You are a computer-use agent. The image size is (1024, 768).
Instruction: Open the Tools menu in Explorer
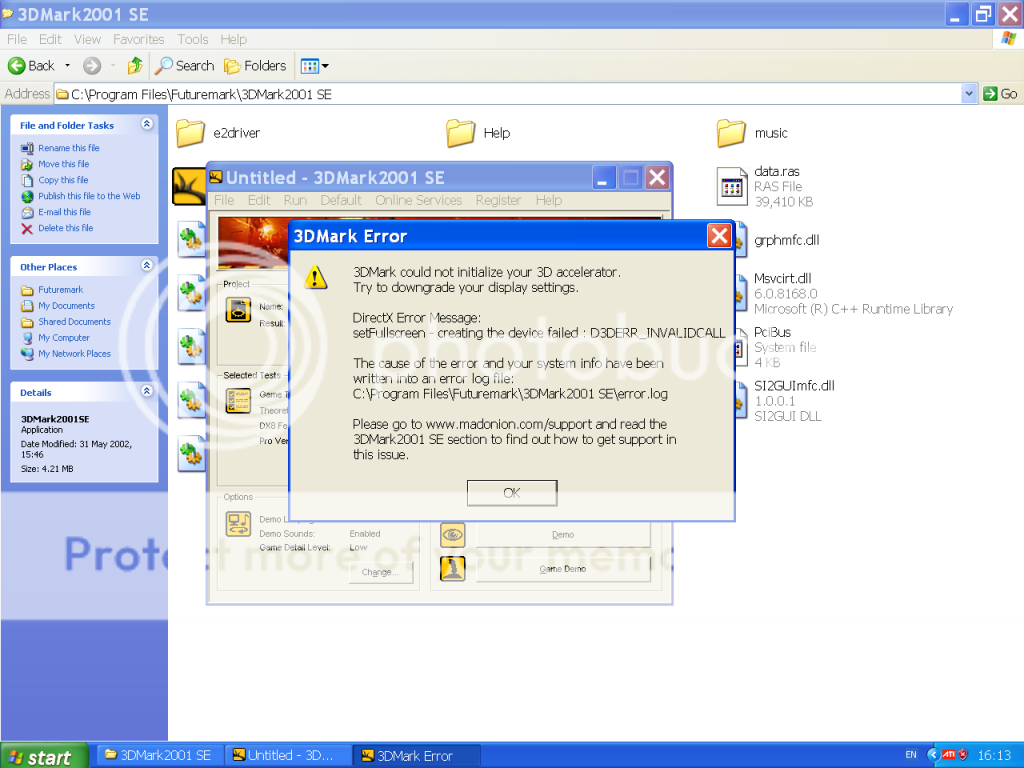coord(193,40)
